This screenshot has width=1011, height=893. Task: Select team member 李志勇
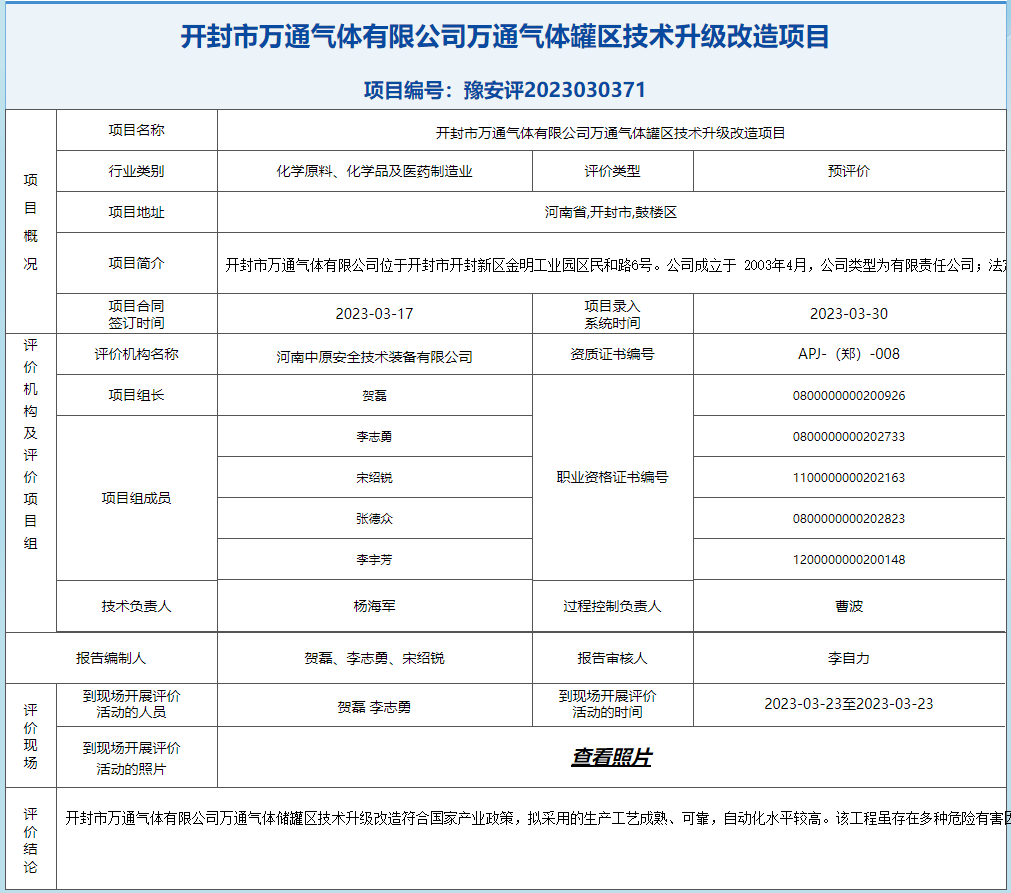(x=375, y=437)
